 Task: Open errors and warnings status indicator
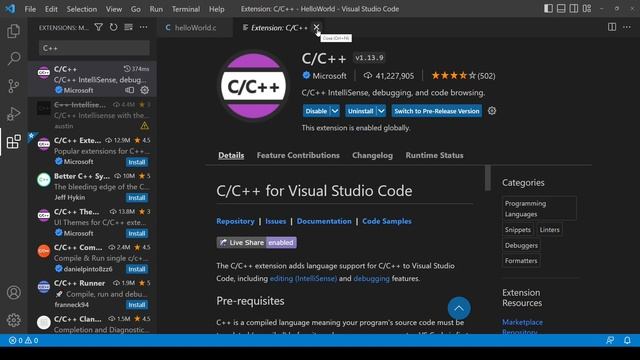pos(24,340)
